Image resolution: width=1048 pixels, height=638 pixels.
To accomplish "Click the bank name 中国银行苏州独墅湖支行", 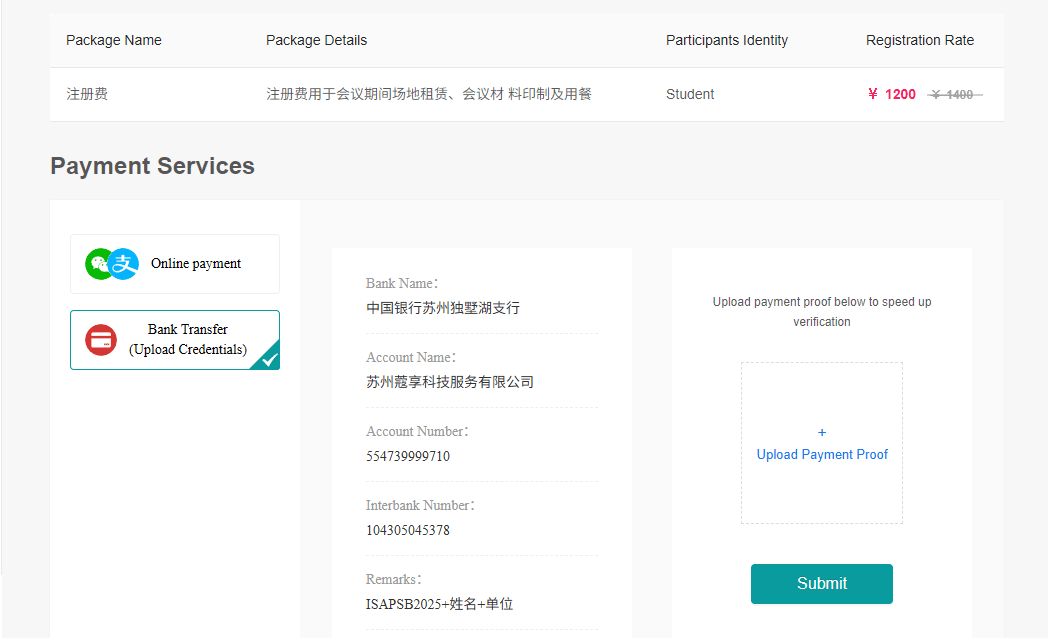I will click(x=443, y=308).
